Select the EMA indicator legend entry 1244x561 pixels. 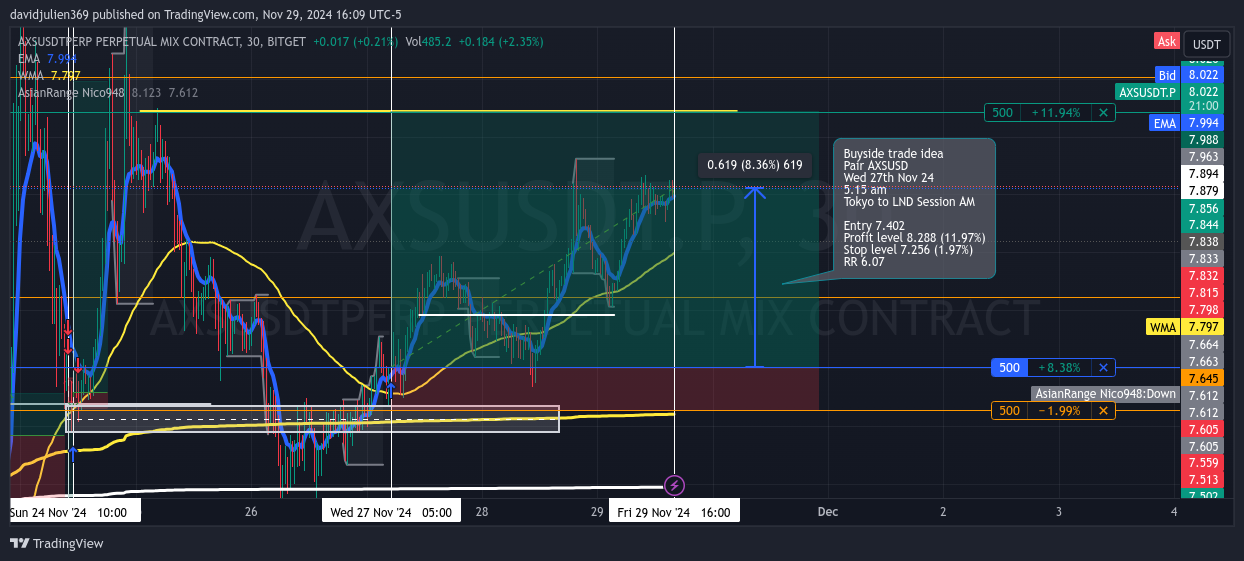click(46, 59)
